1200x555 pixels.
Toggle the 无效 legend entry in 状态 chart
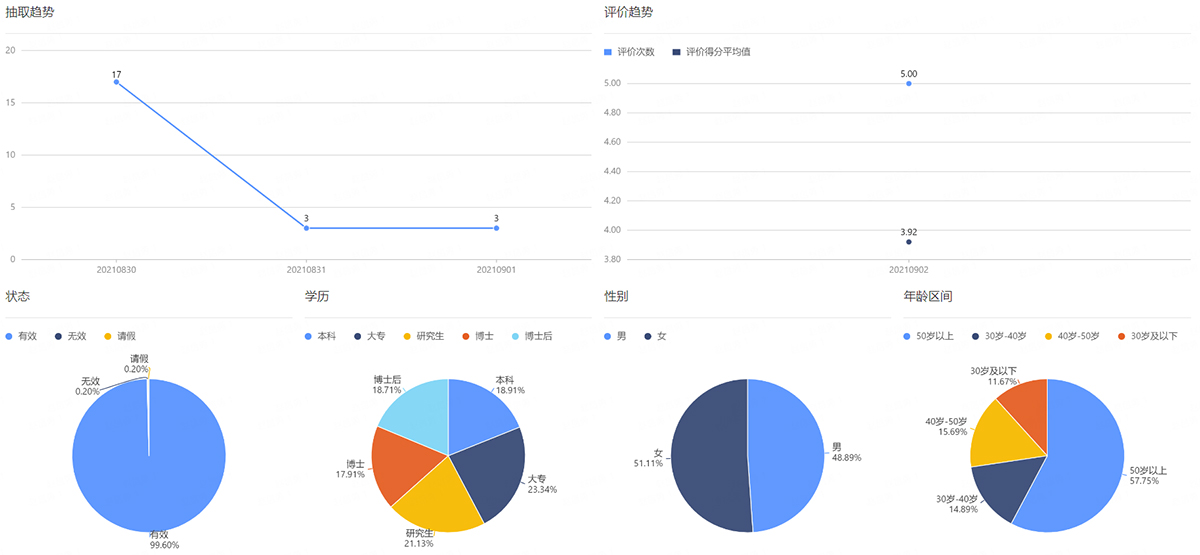72,336
